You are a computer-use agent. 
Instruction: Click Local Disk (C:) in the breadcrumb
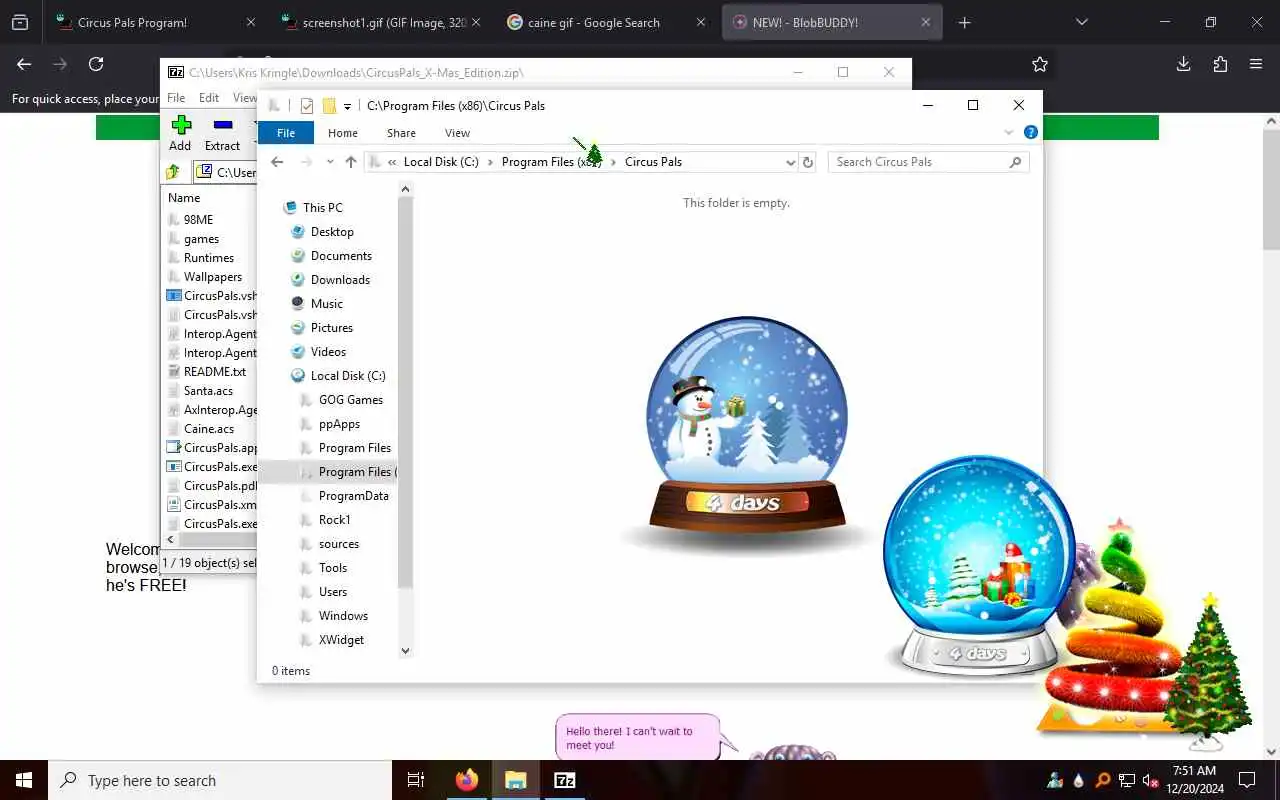pyautogui.click(x=441, y=162)
